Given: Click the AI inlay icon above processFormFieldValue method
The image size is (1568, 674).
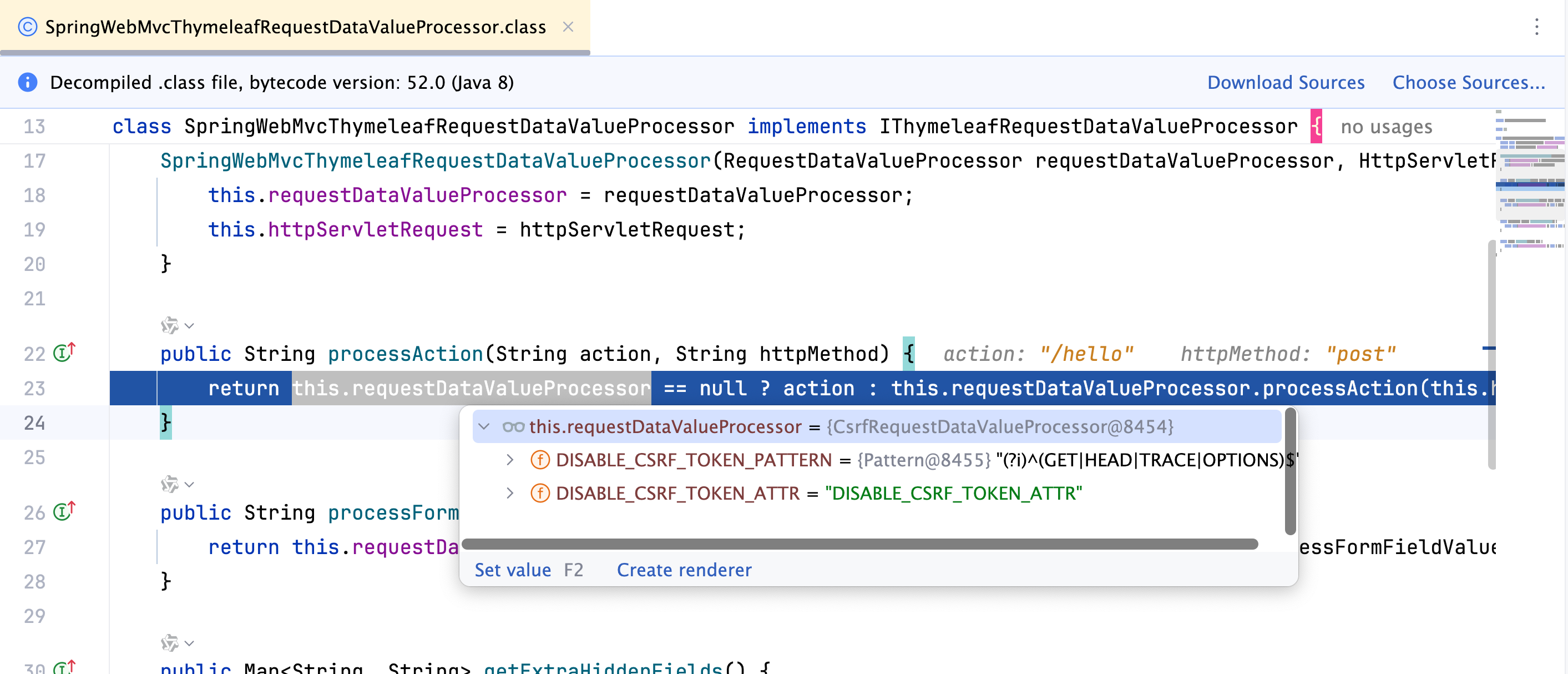Looking at the screenshot, I should 170,485.
